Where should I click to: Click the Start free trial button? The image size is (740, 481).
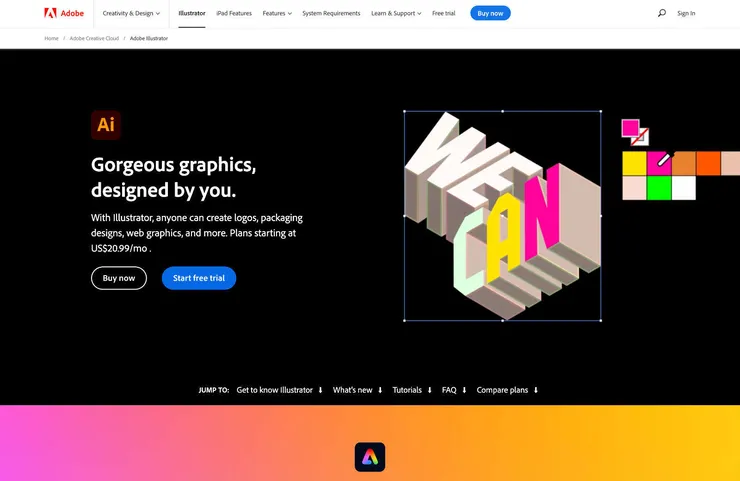pos(199,278)
